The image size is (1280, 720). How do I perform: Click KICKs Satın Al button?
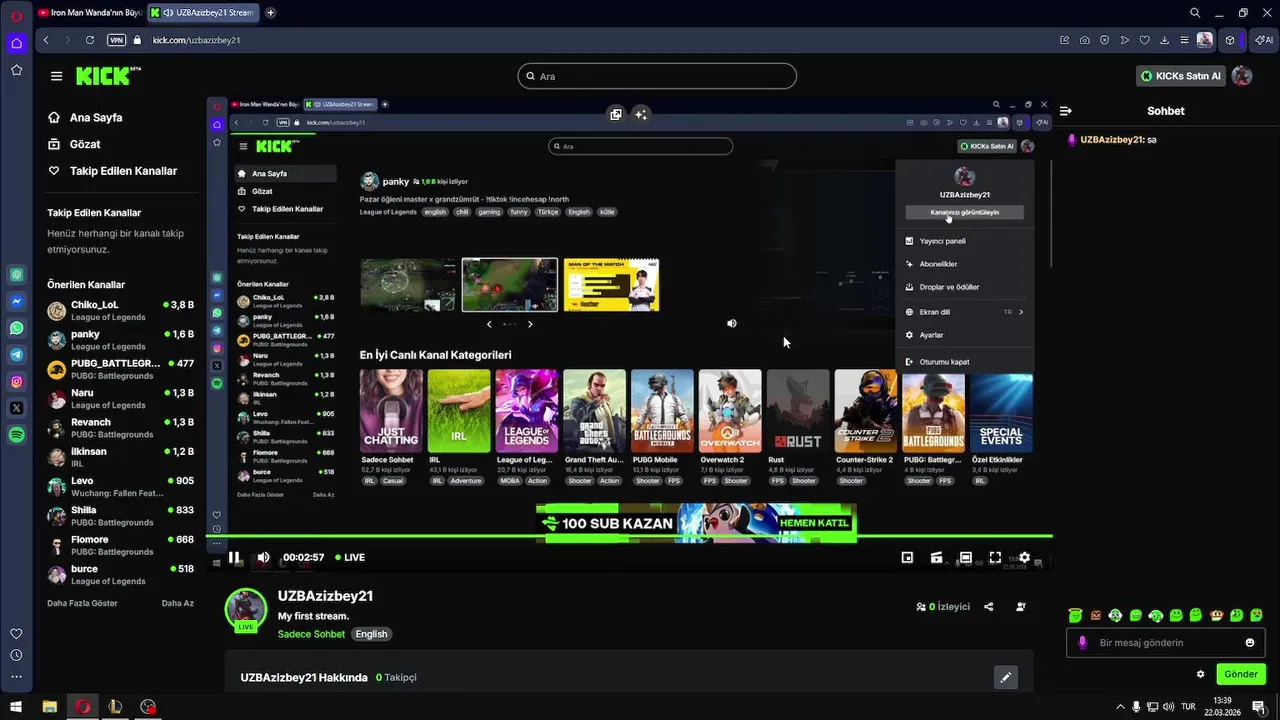(1181, 76)
